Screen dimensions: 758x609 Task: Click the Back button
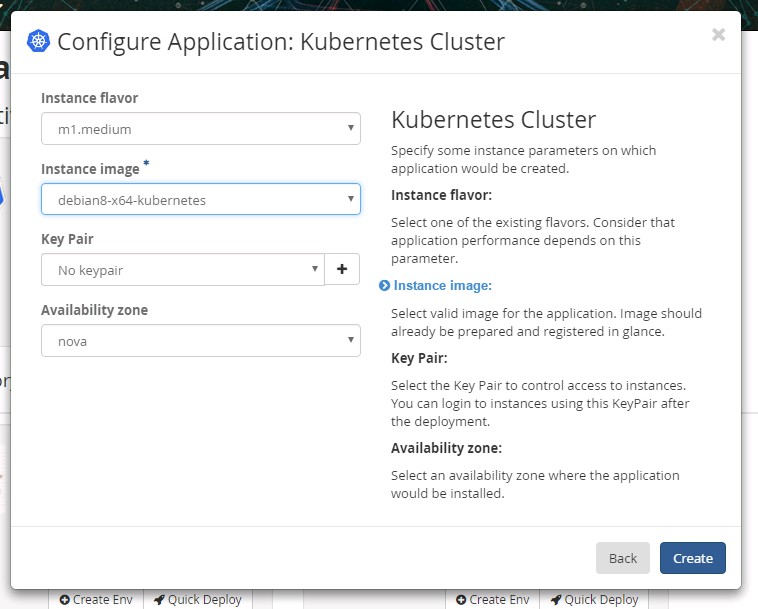coord(623,558)
